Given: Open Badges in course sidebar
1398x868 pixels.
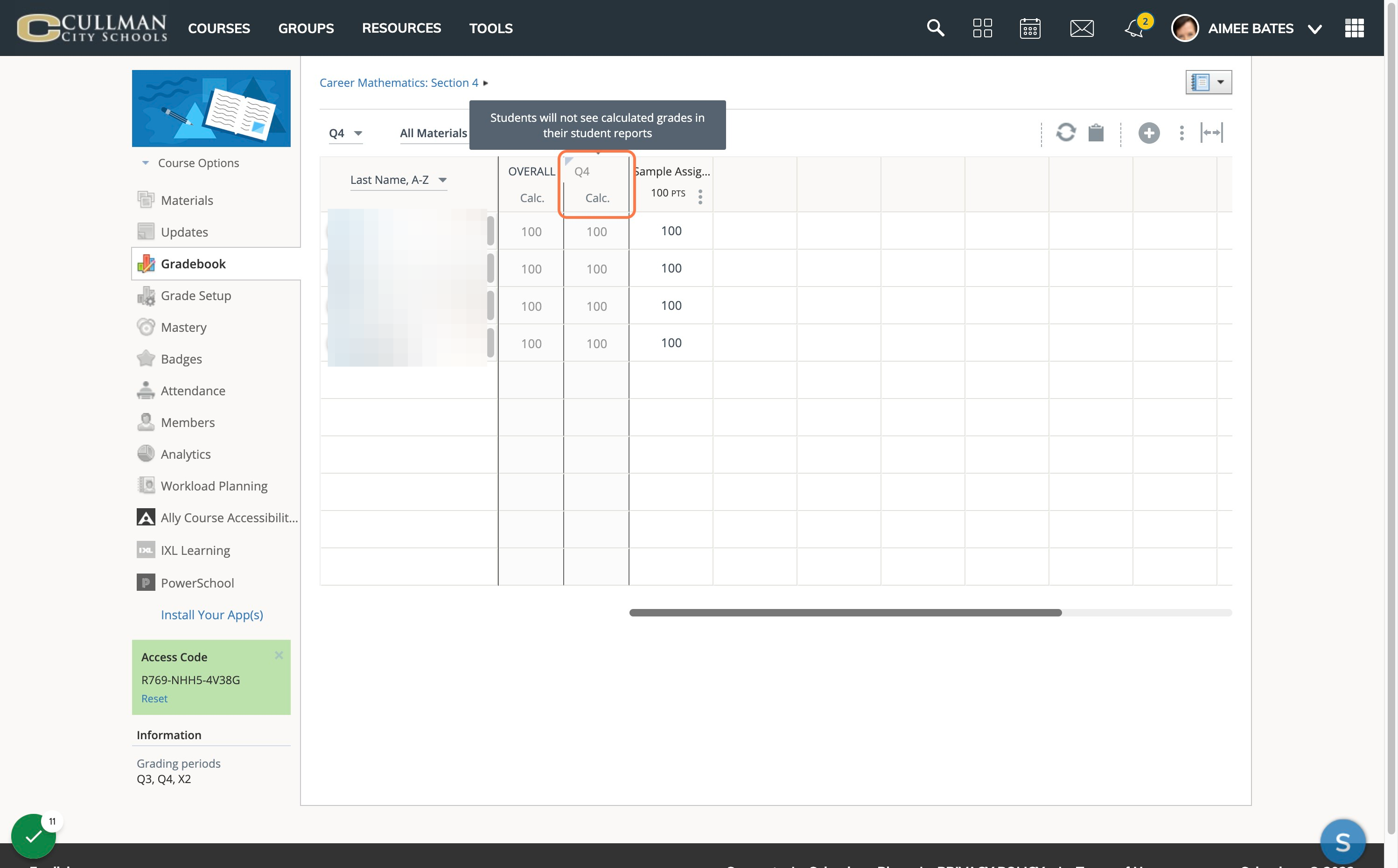Looking at the screenshot, I should tap(182, 359).
